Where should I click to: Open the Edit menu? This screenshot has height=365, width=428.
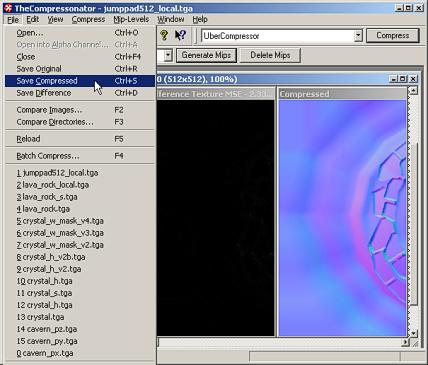(x=33, y=20)
